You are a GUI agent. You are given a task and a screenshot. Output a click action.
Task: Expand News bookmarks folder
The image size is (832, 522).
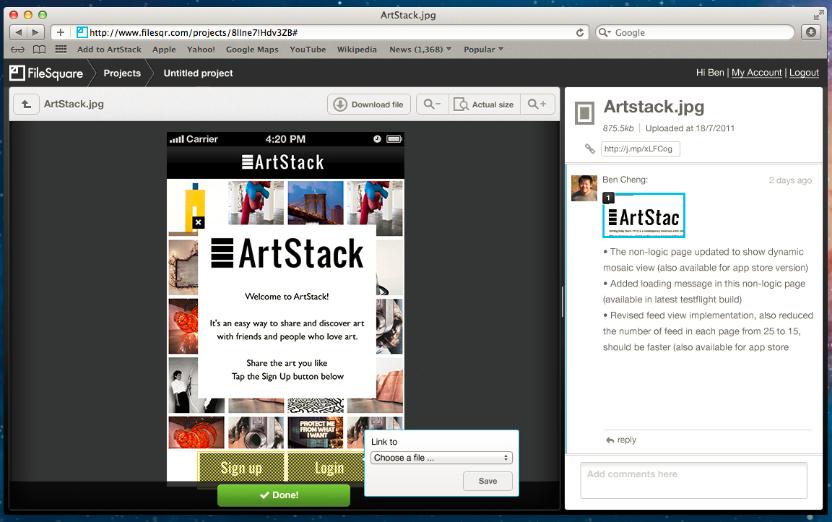point(420,49)
